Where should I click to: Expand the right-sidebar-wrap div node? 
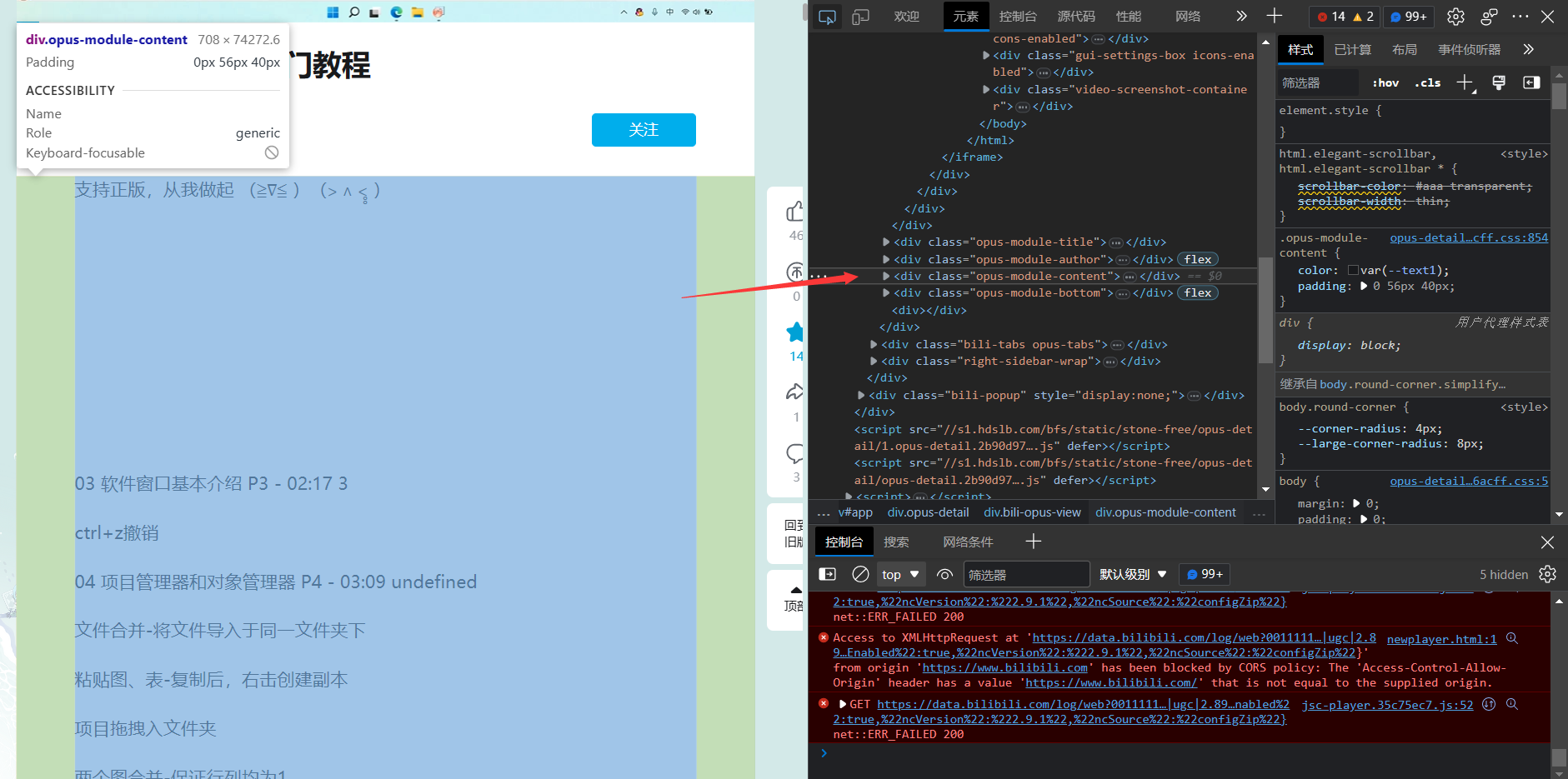874,362
